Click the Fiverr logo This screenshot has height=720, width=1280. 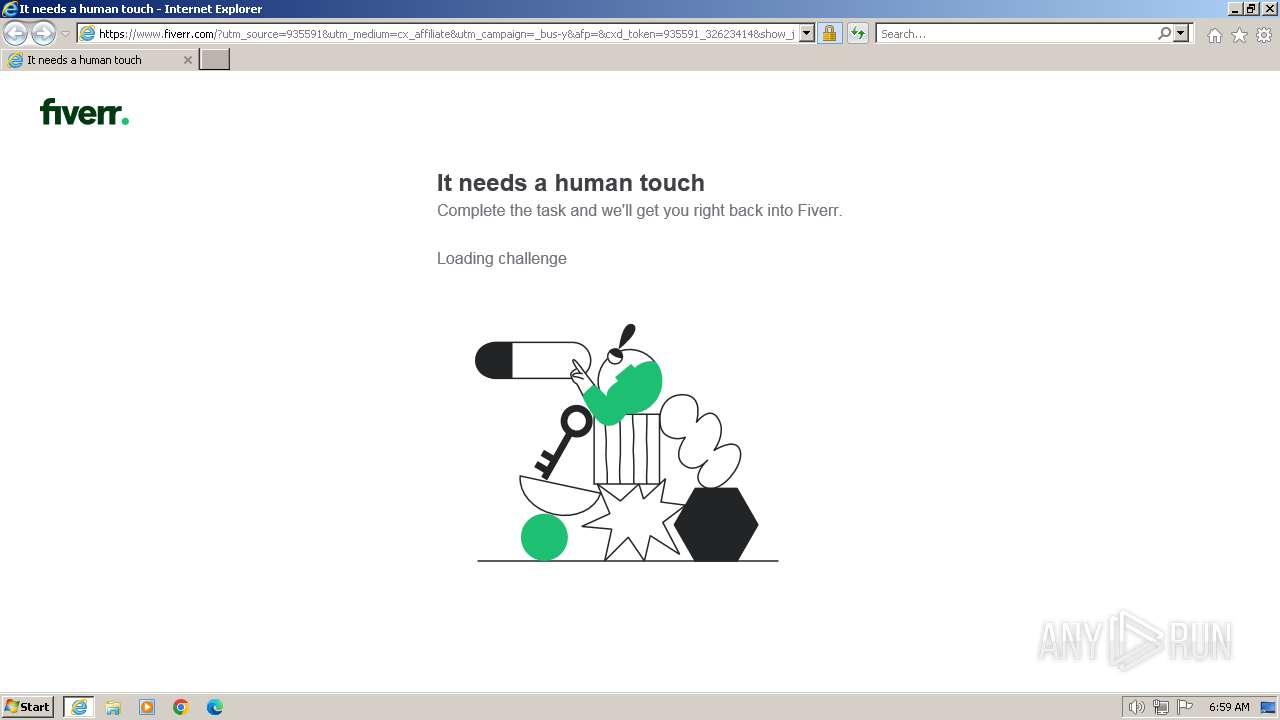[x=84, y=111]
